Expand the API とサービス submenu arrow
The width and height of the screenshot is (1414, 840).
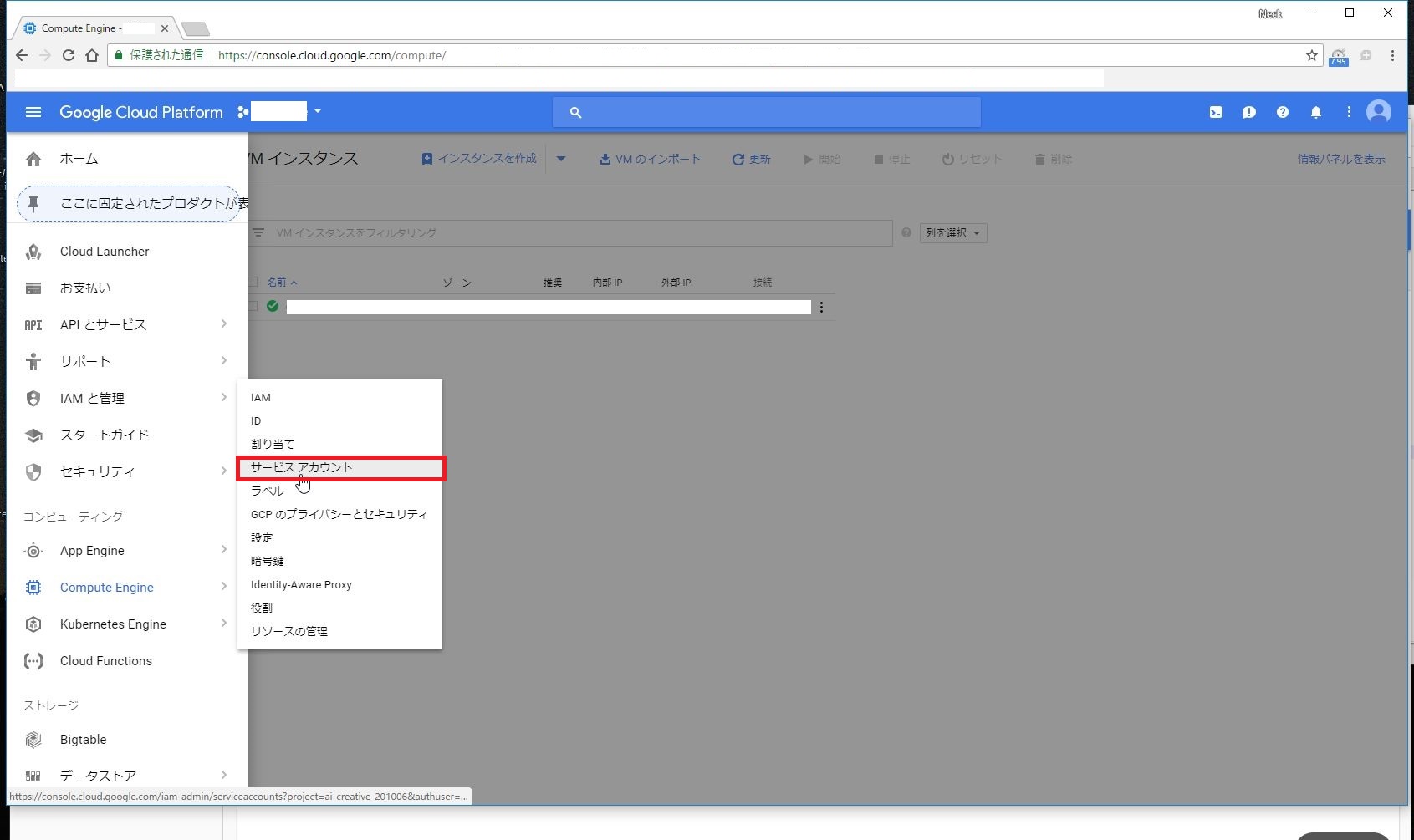224,324
